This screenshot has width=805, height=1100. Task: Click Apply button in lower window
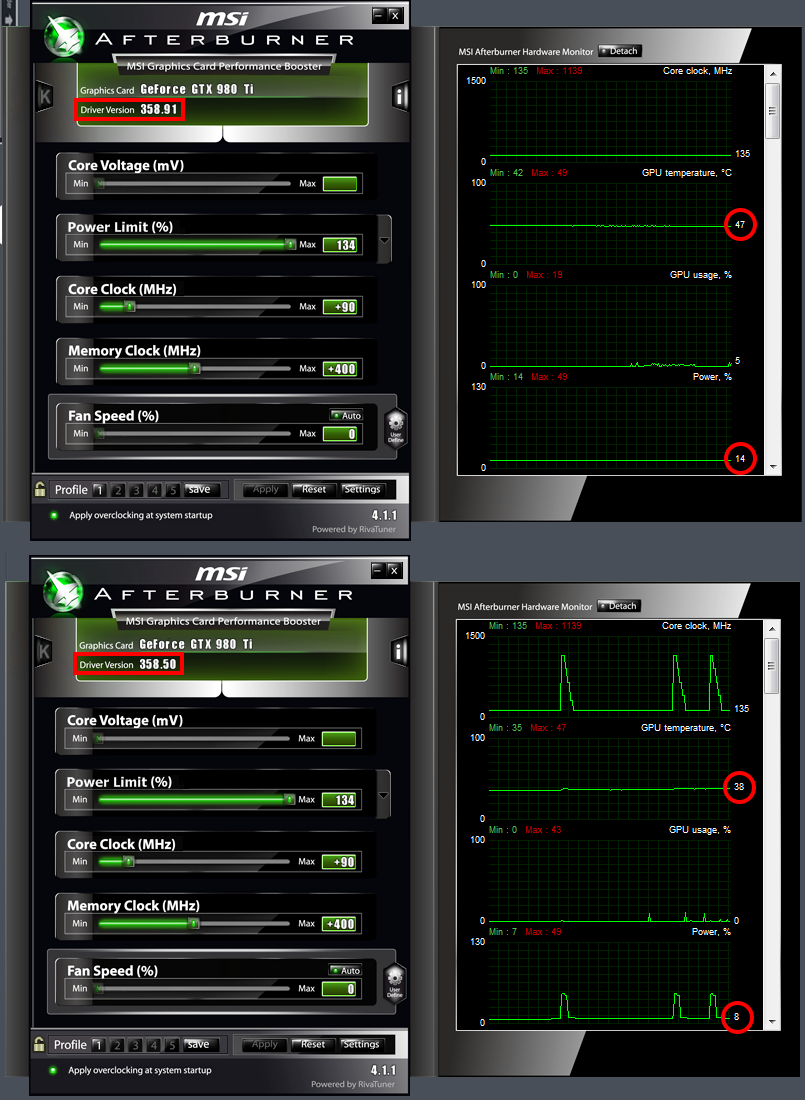point(265,1044)
